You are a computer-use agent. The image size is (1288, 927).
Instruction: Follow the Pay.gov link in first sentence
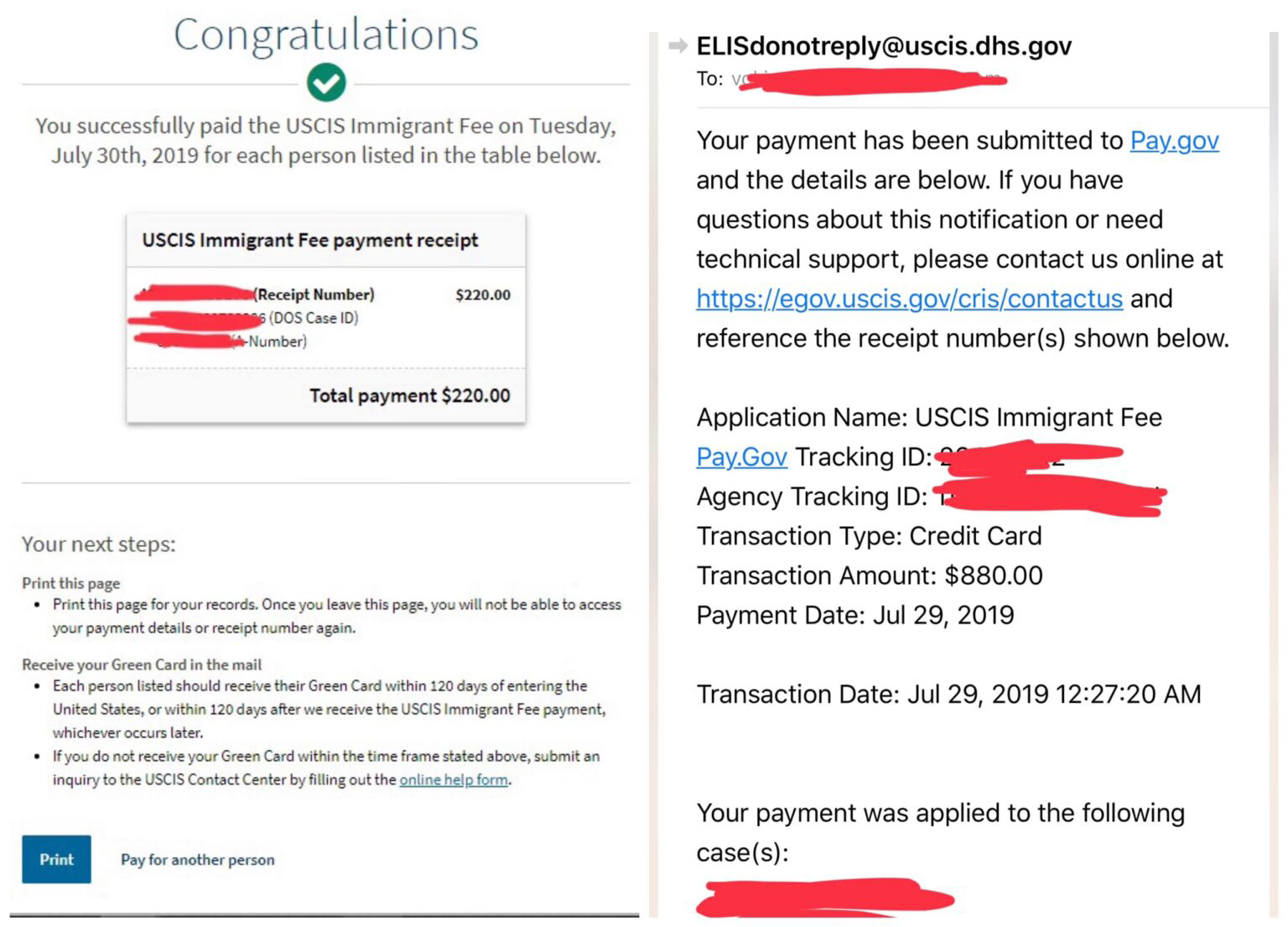[x=1174, y=140]
